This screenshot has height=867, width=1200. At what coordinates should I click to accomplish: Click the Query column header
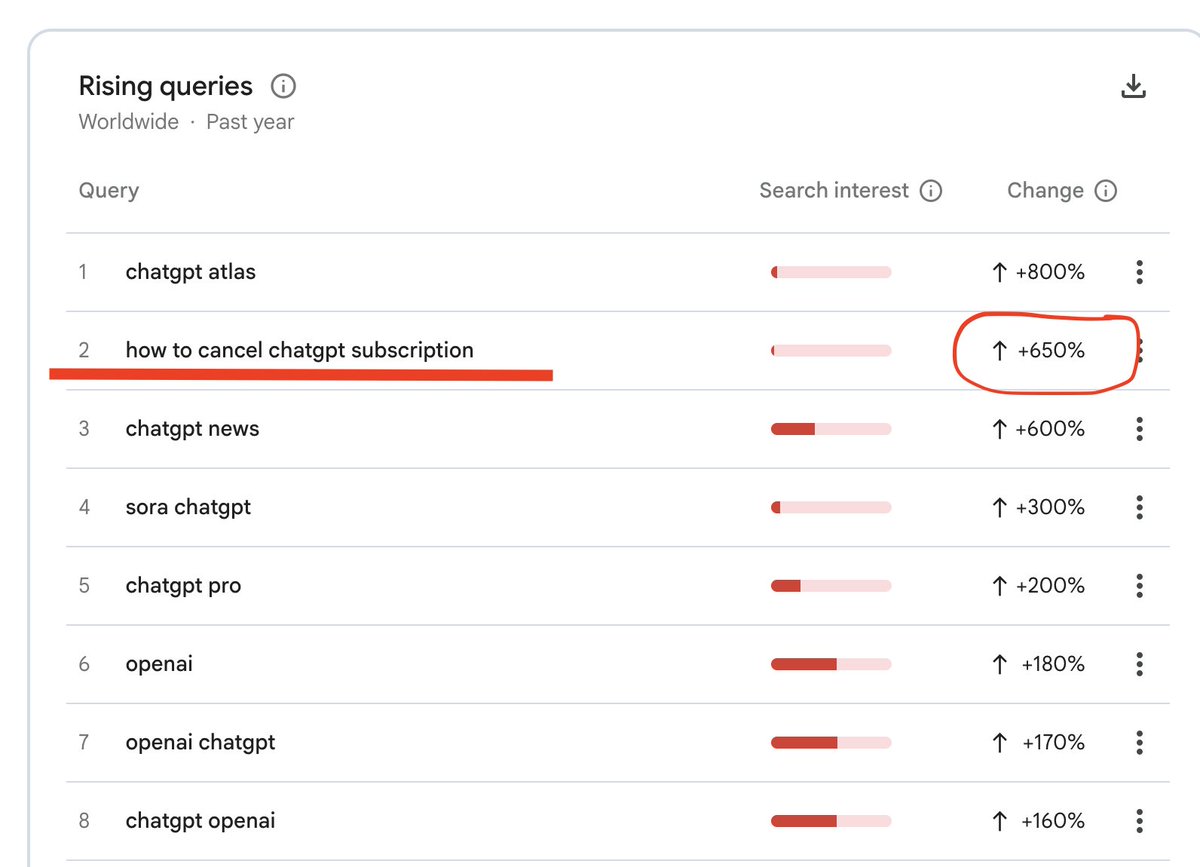(108, 191)
